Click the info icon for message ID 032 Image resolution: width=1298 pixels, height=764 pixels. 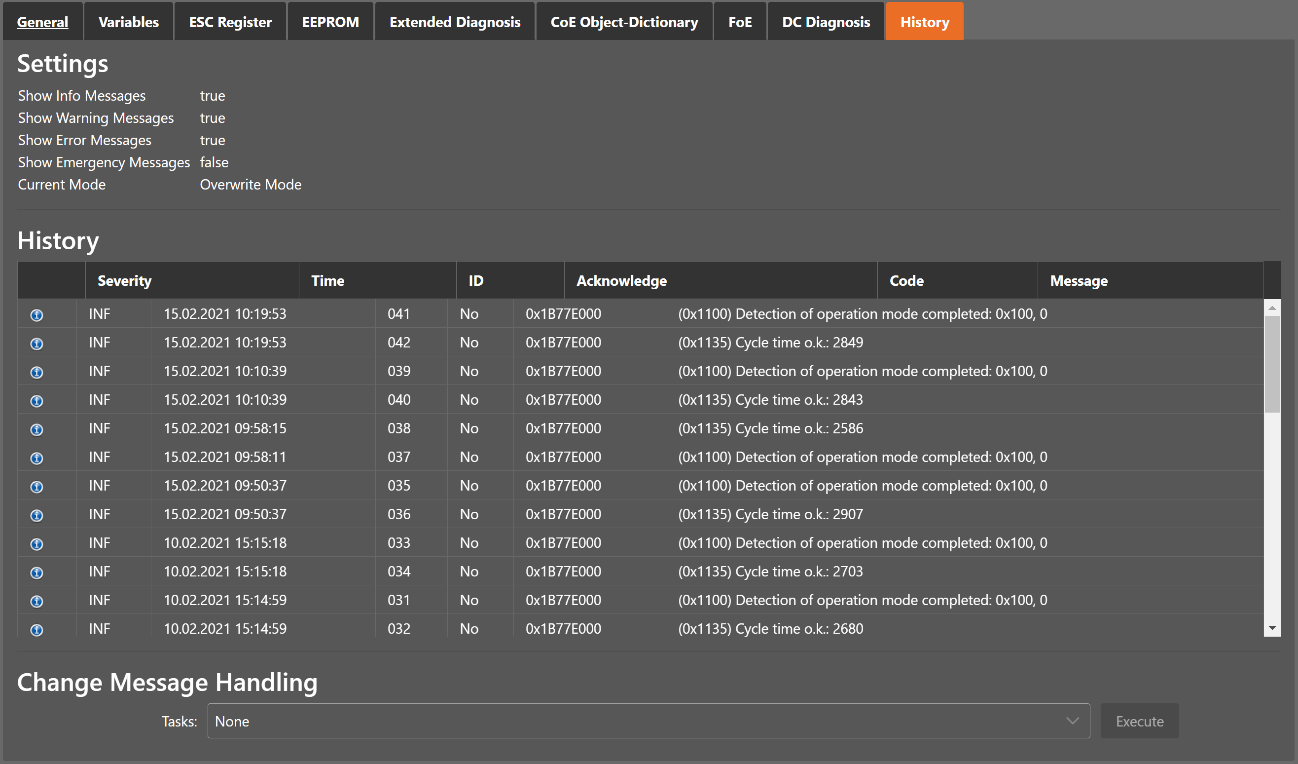pos(37,630)
